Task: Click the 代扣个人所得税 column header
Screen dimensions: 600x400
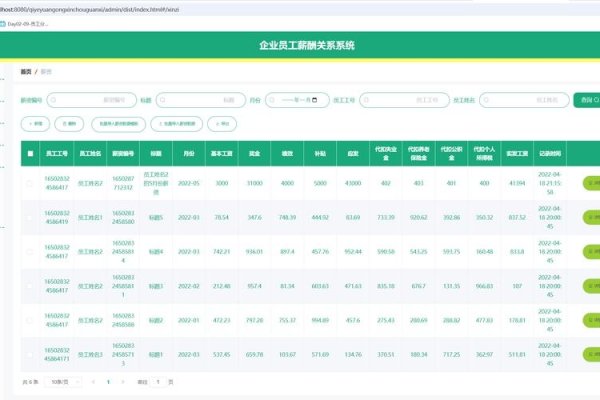Action: (484, 153)
